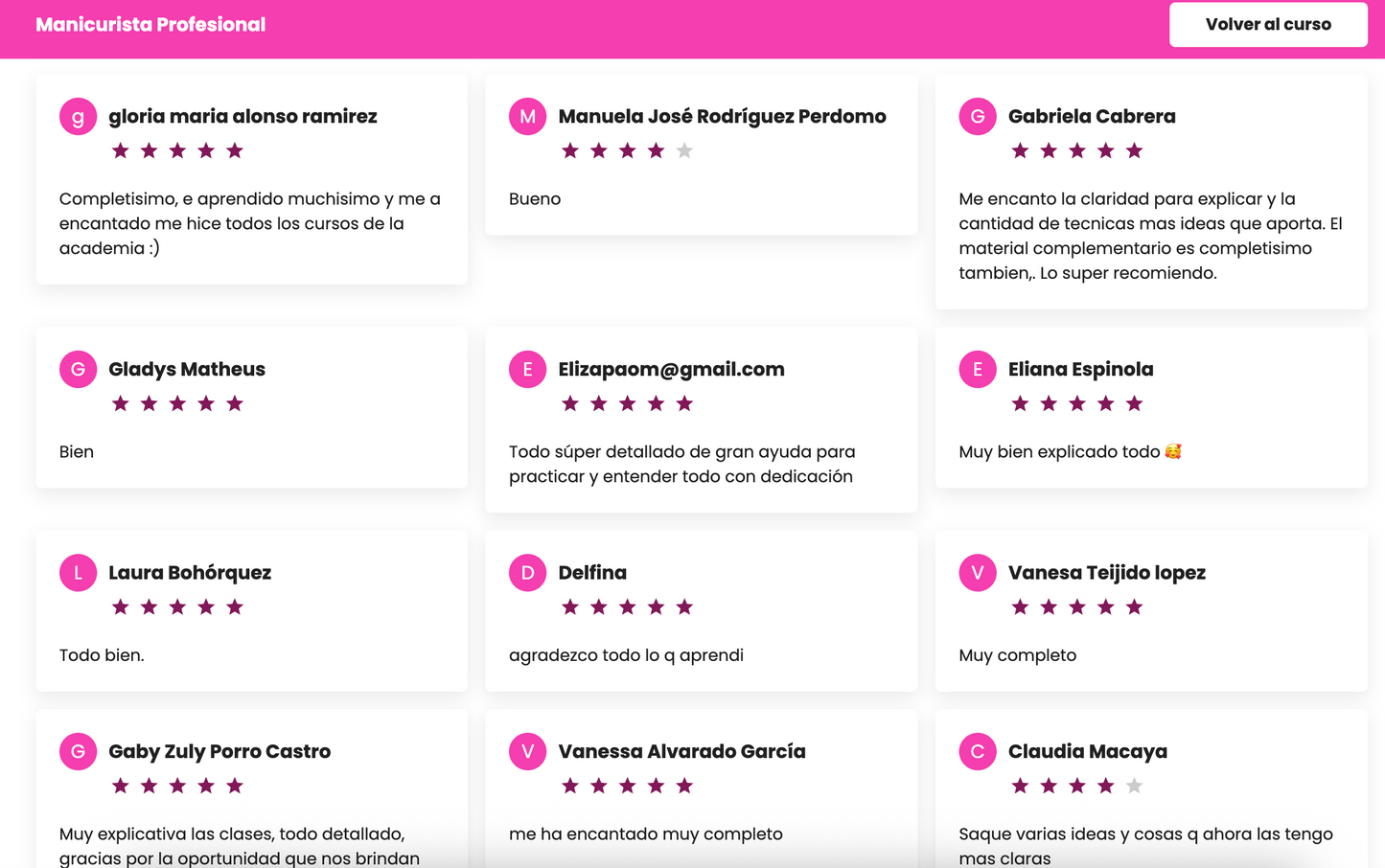The image size is (1385, 868).
Task: Click the last star on Delfina's rating
Action: (684, 606)
